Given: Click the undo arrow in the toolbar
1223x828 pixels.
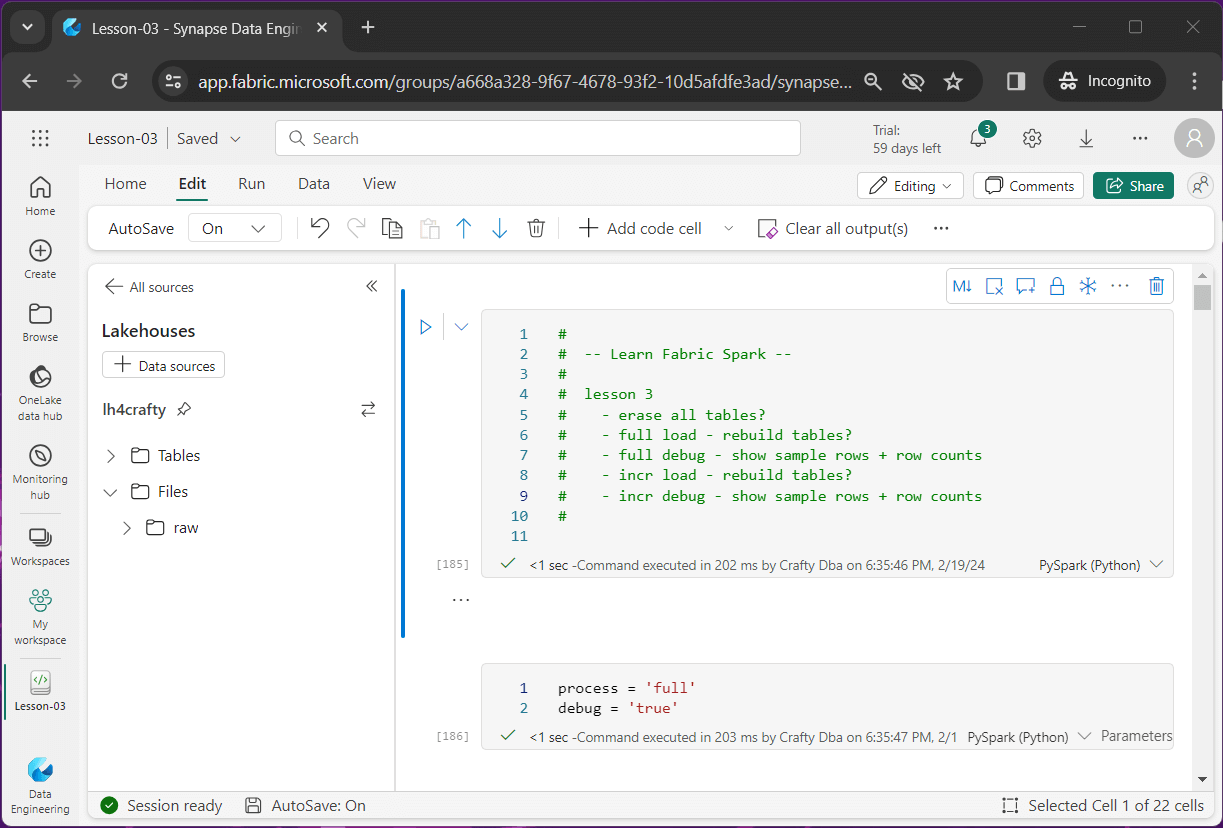Looking at the screenshot, I should [x=320, y=228].
